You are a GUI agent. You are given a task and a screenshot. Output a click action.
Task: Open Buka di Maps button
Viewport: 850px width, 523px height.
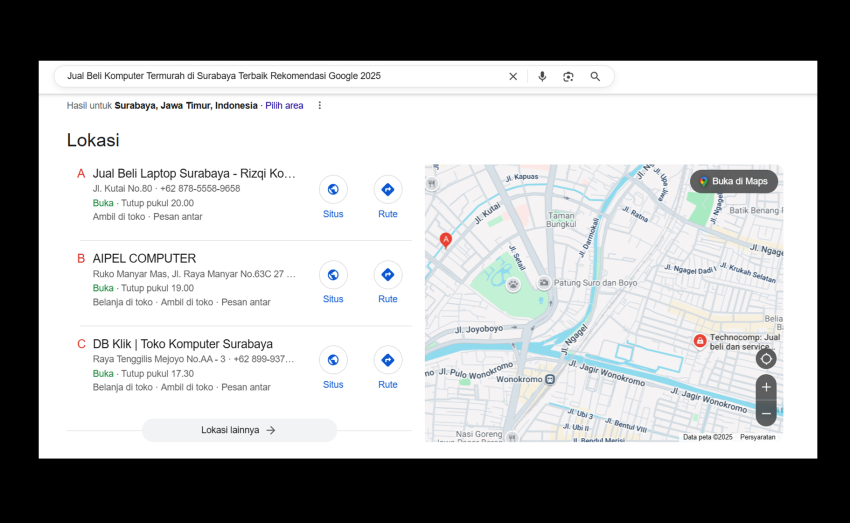(x=733, y=182)
